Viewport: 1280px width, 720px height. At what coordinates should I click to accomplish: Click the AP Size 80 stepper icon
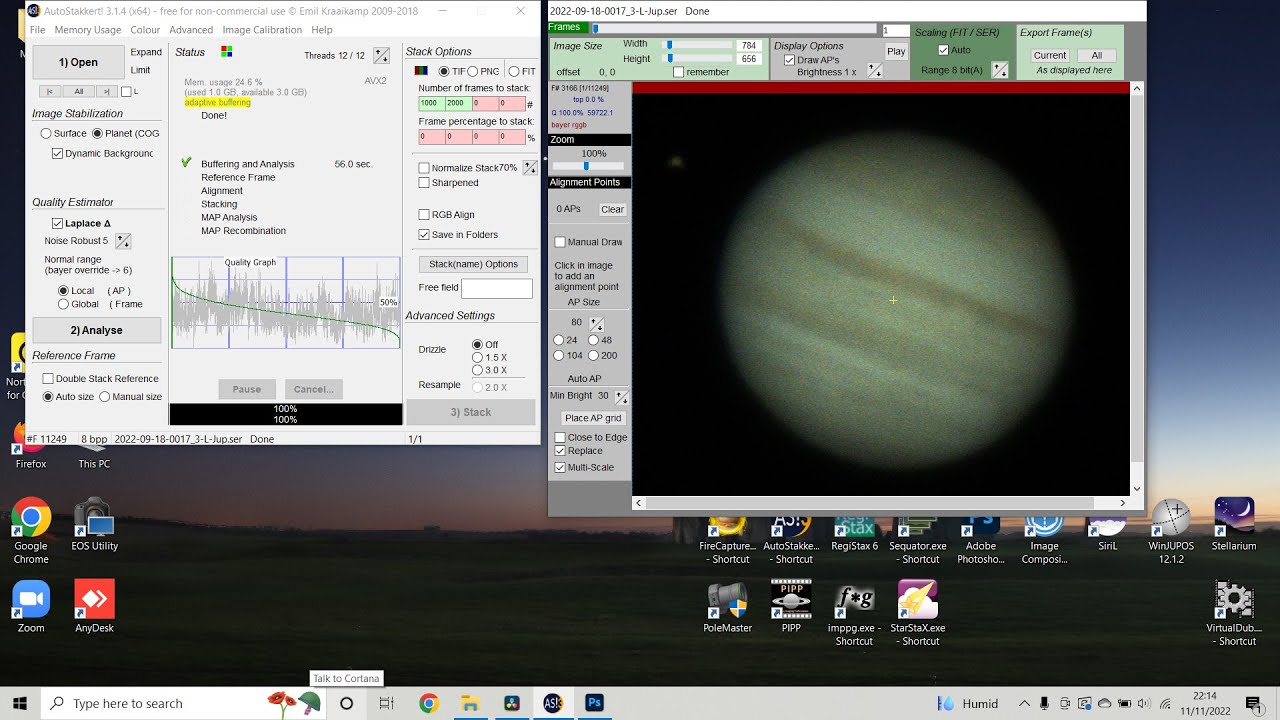point(596,323)
